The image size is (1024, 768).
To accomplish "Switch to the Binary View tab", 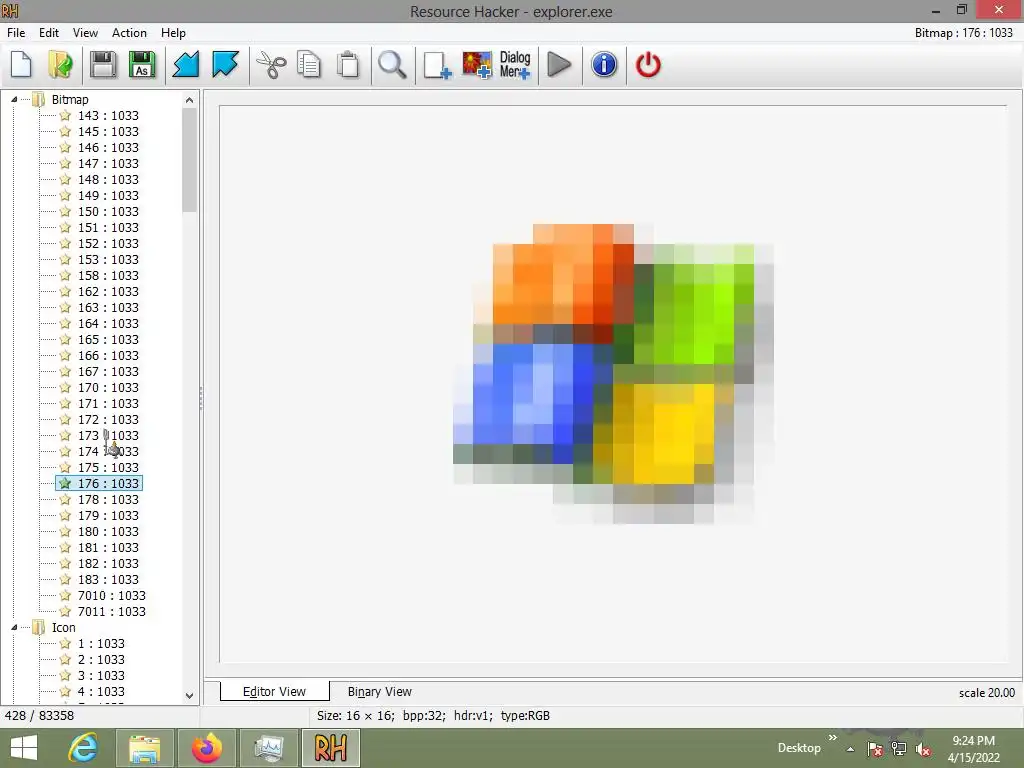I will pyautogui.click(x=379, y=692).
